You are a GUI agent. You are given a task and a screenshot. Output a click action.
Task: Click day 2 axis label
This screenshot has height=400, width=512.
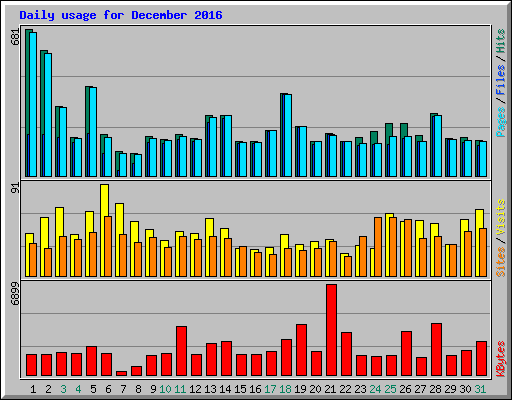coord(48,389)
